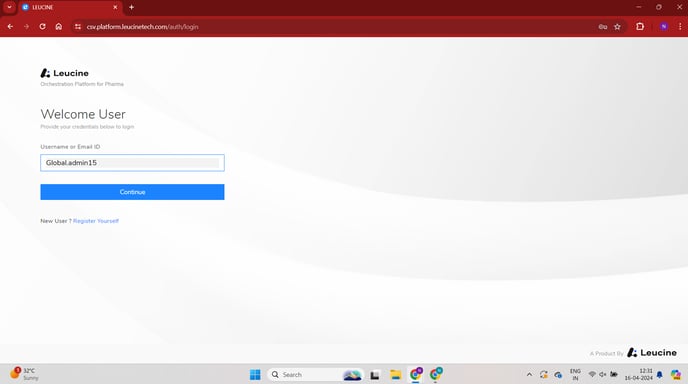Click the address bar URL
688x384 pixels.
point(143,27)
